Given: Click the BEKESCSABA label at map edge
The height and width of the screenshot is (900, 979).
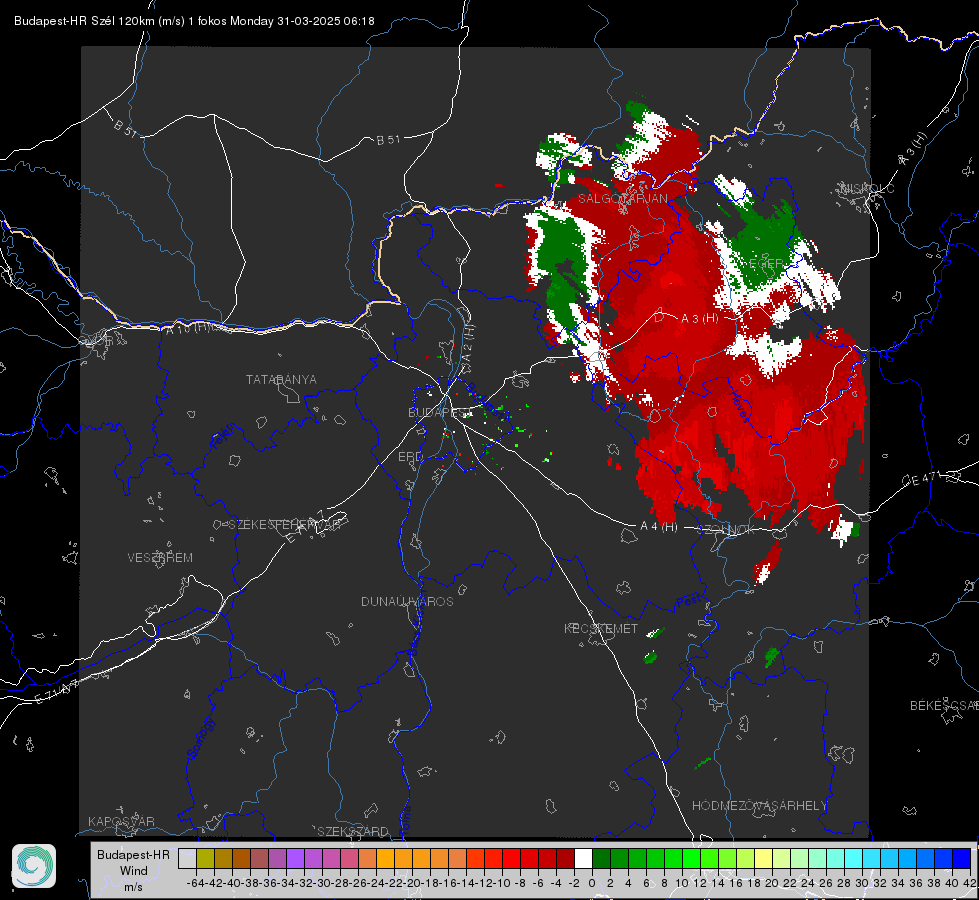Looking at the screenshot, I should click(944, 706).
